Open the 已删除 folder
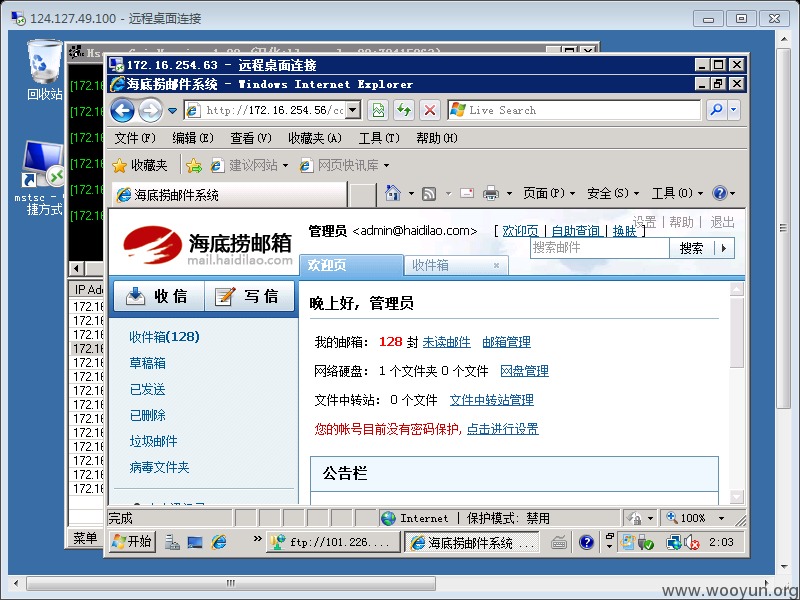 (147, 415)
